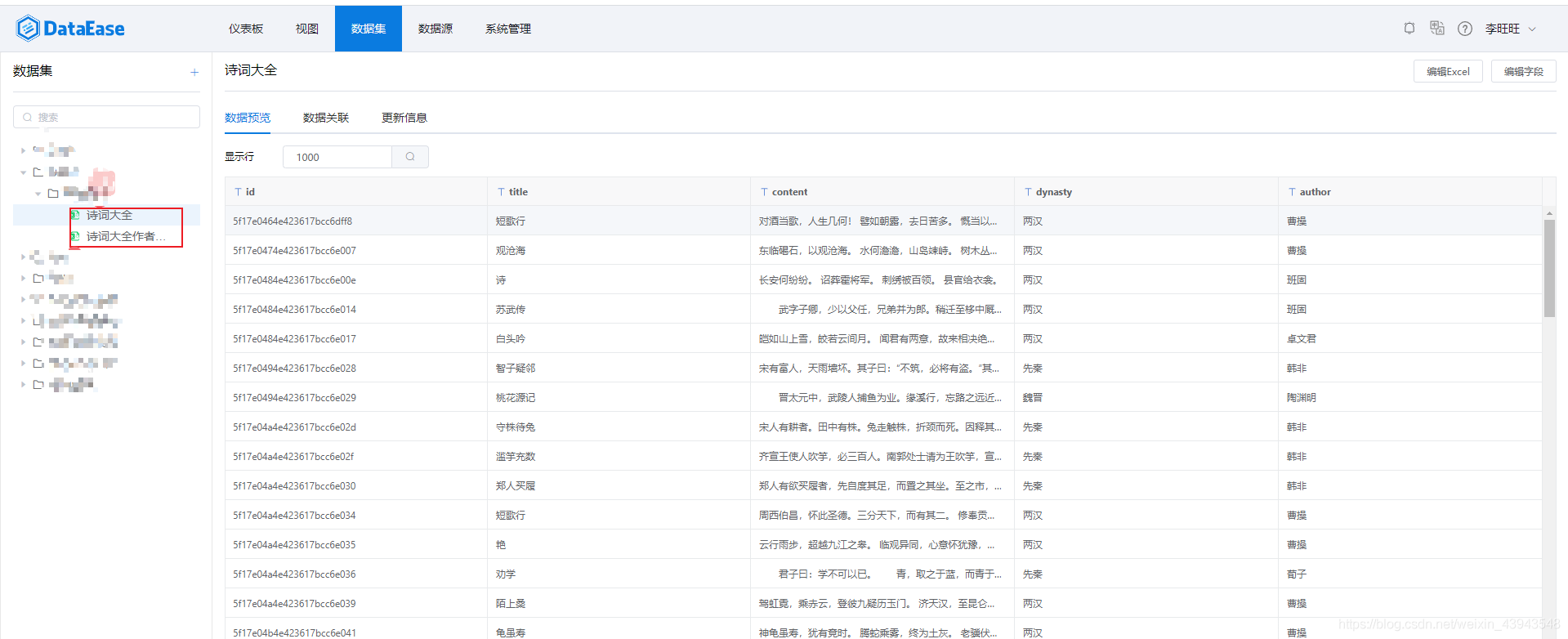
Task: Expand the first folder in dataset tree
Action: (x=23, y=150)
